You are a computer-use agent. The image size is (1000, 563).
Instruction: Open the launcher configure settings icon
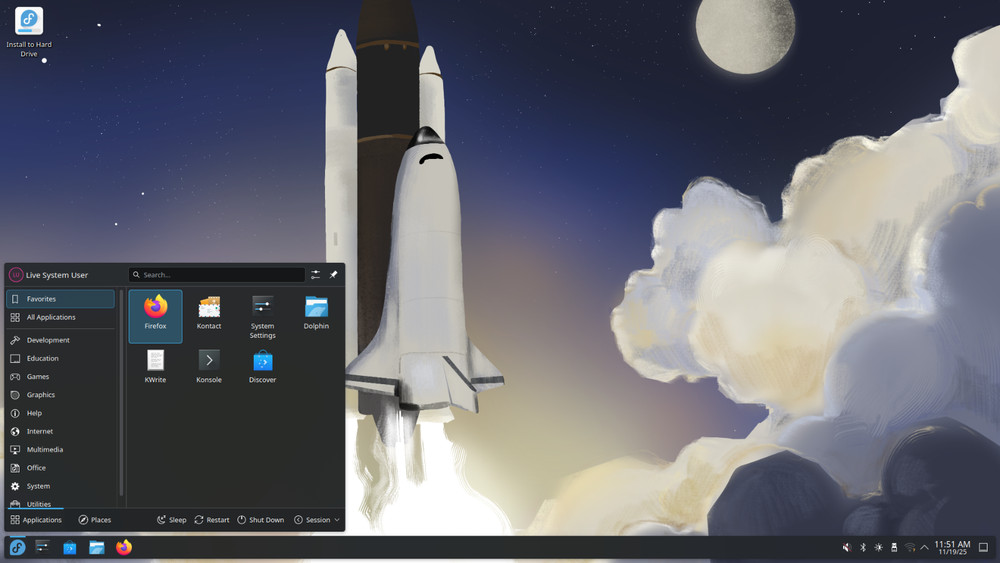pos(315,275)
